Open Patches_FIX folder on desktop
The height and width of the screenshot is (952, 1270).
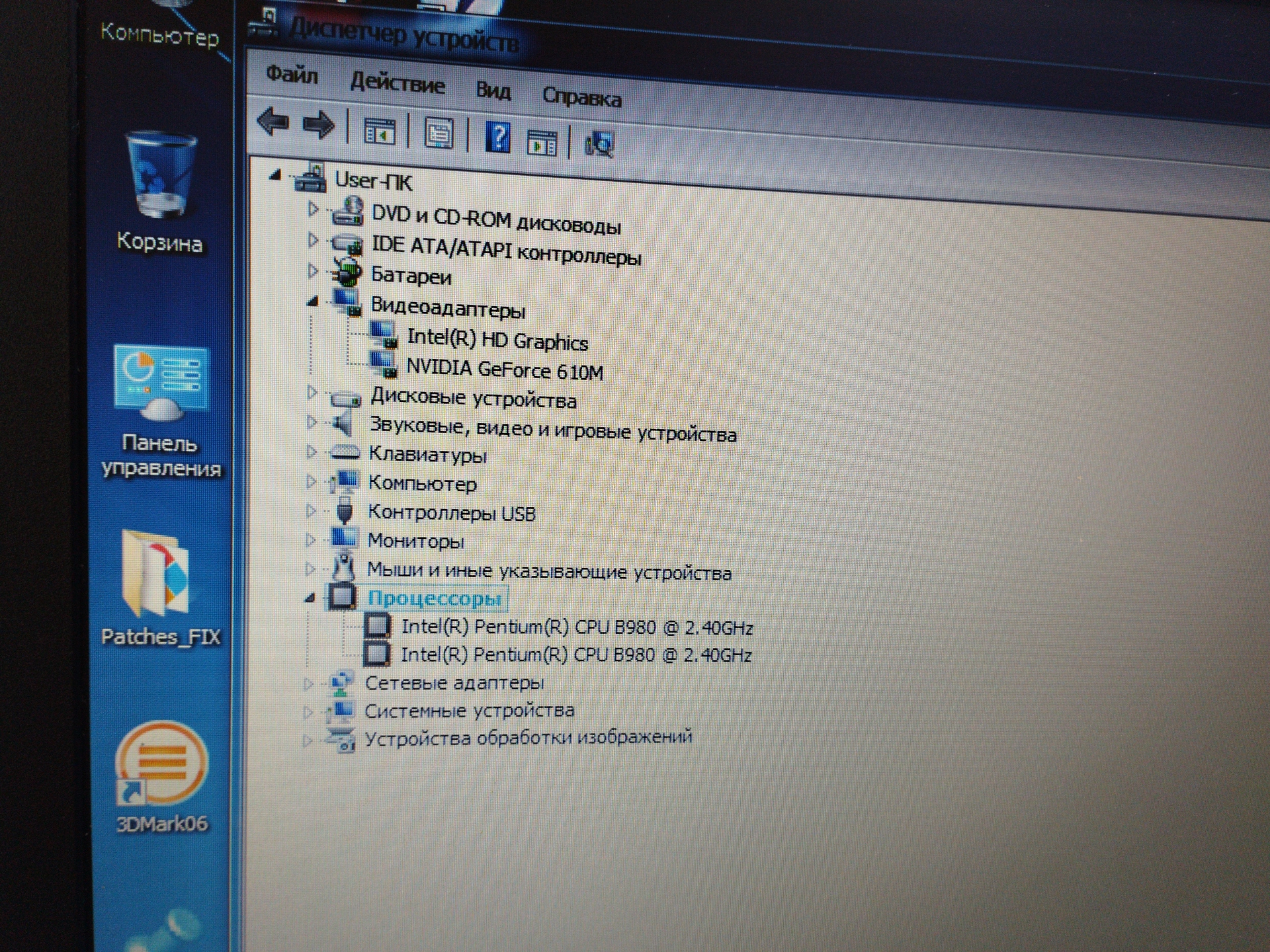(160, 587)
